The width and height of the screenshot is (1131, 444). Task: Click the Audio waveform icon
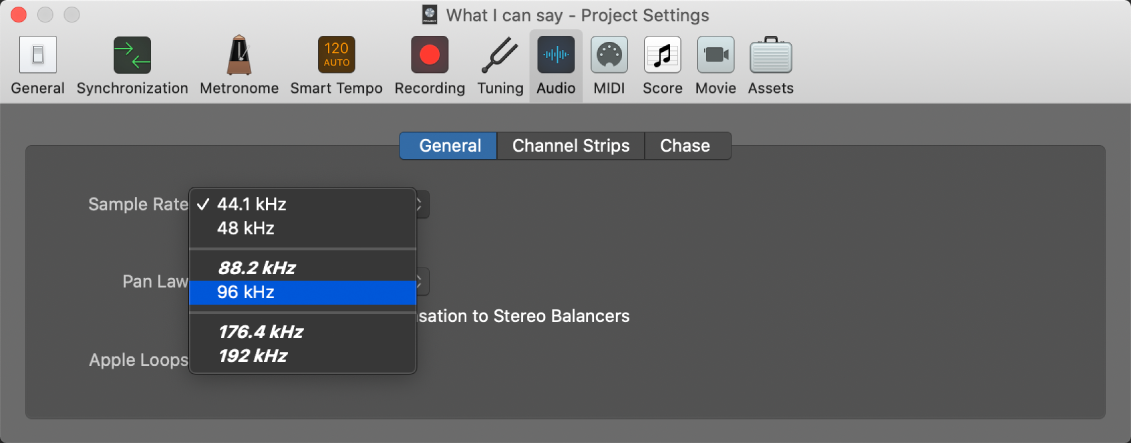point(556,56)
